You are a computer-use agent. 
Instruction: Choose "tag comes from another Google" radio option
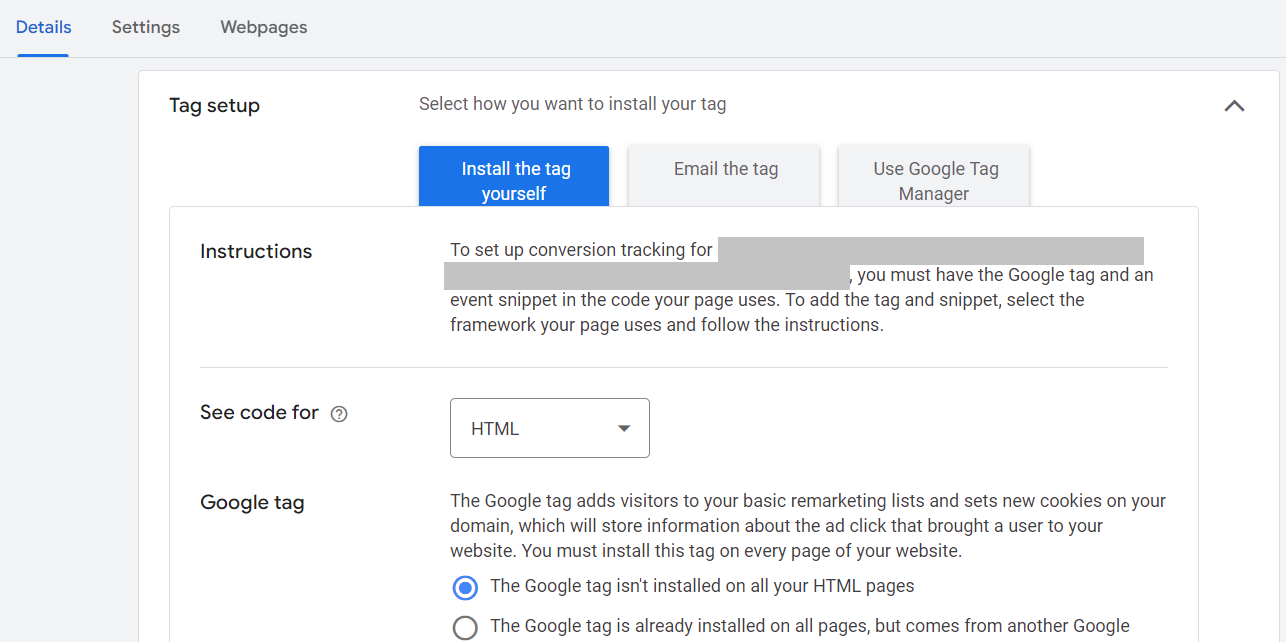465,627
